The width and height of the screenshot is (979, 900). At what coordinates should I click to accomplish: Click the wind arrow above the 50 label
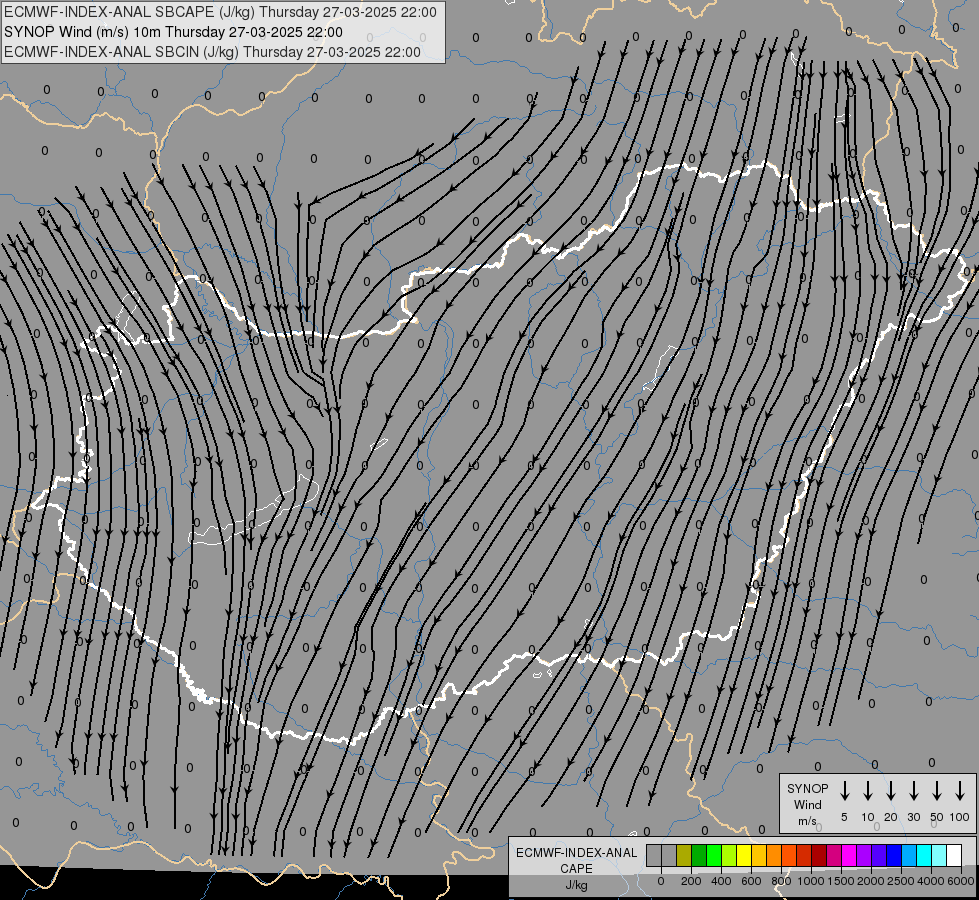coord(937,791)
